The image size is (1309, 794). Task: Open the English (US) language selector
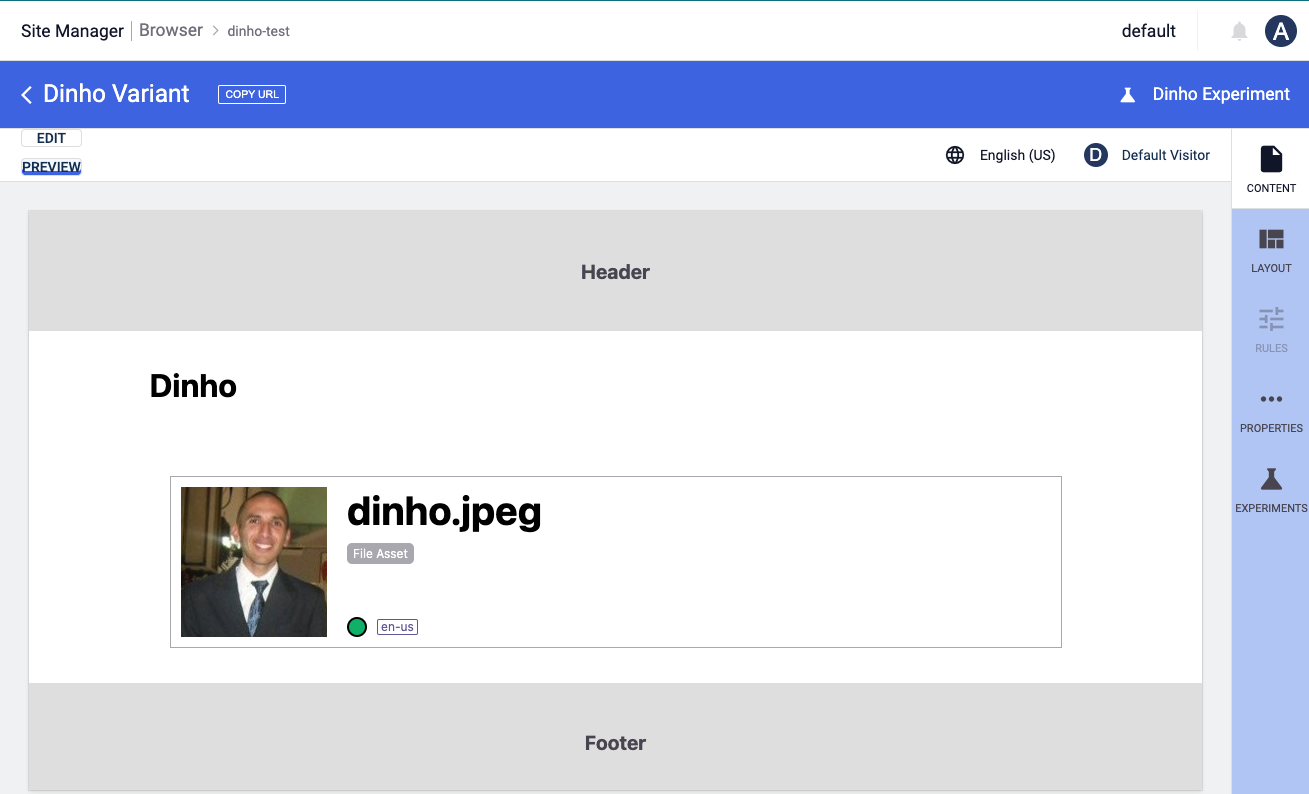(1017, 155)
